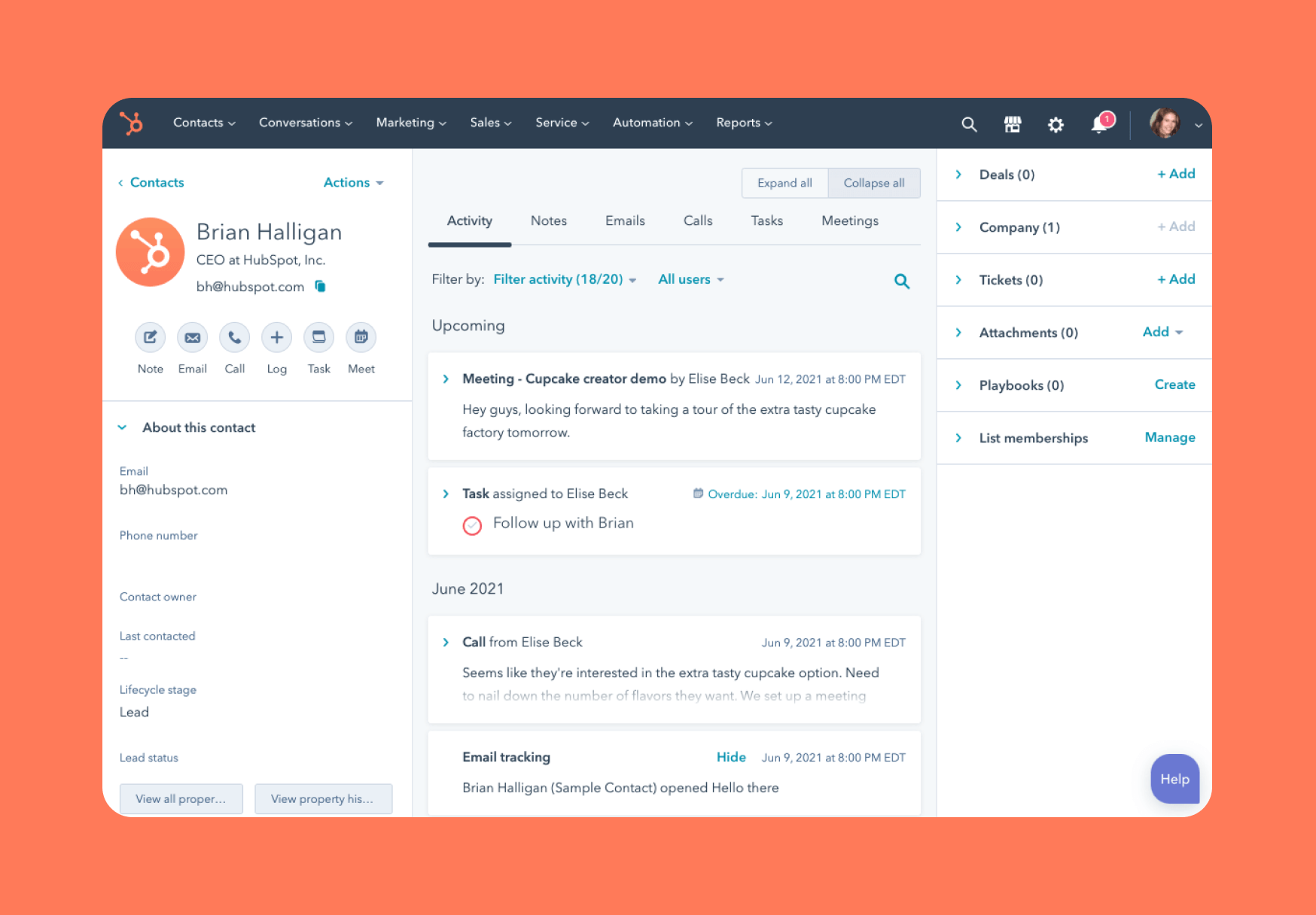Open the All users filter dropdown
Image resolution: width=1316 pixels, height=915 pixels.
tap(691, 279)
